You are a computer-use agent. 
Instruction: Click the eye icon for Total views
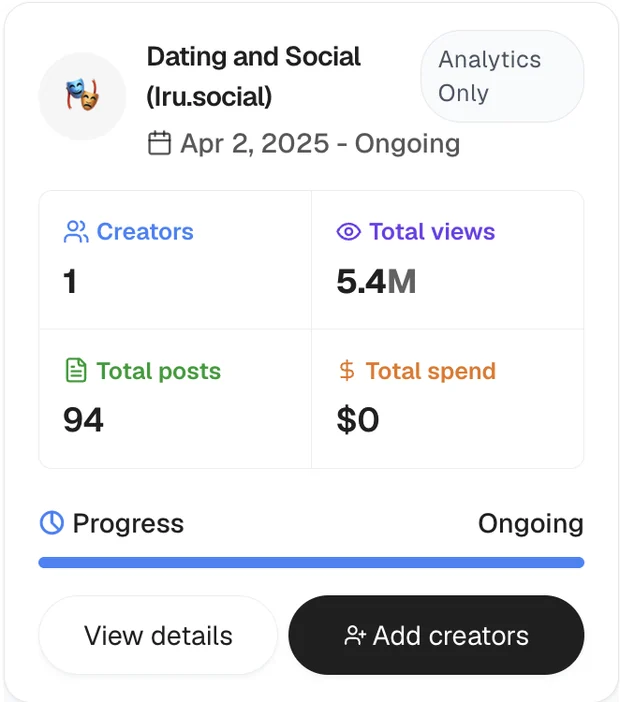(348, 232)
